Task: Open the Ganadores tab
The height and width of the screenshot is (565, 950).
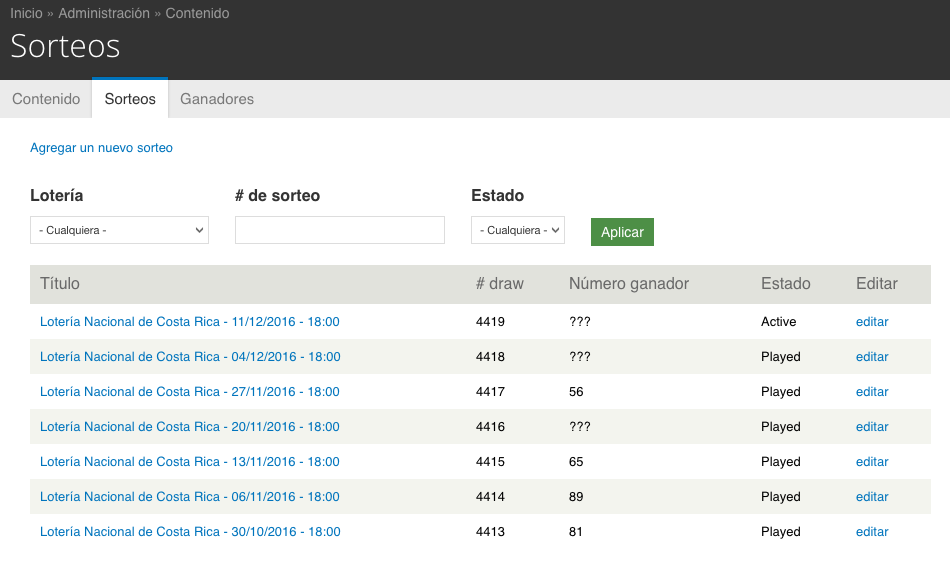Action: pyautogui.click(x=217, y=99)
